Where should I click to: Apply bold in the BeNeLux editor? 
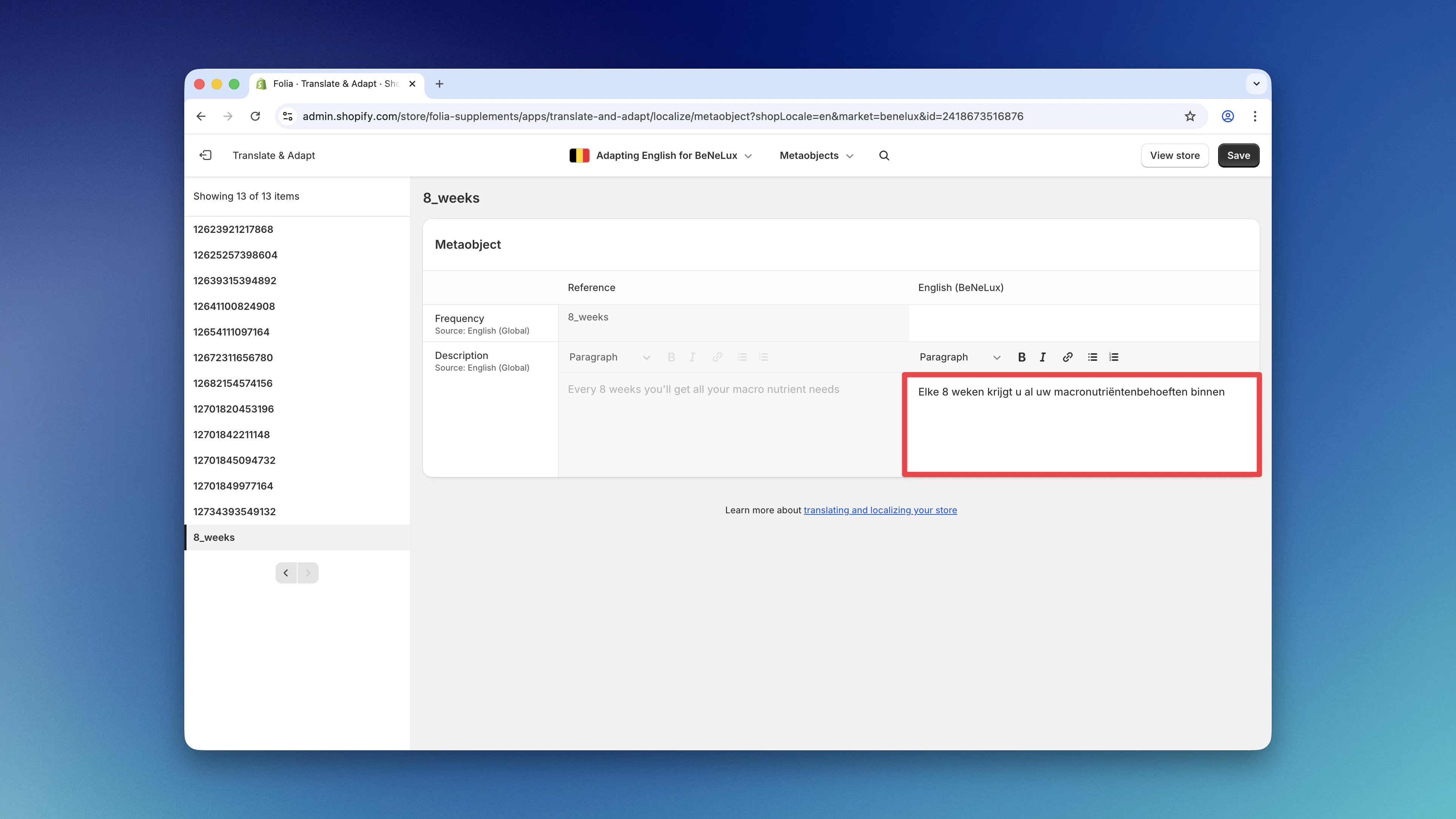[x=1021, y=357]
